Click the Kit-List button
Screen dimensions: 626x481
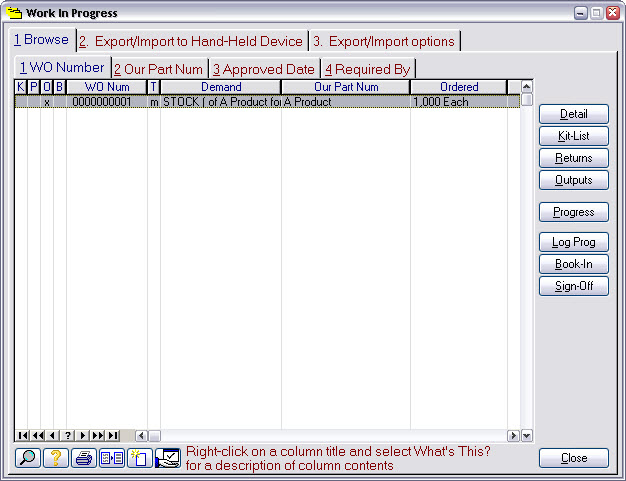[x=574, y=136]
